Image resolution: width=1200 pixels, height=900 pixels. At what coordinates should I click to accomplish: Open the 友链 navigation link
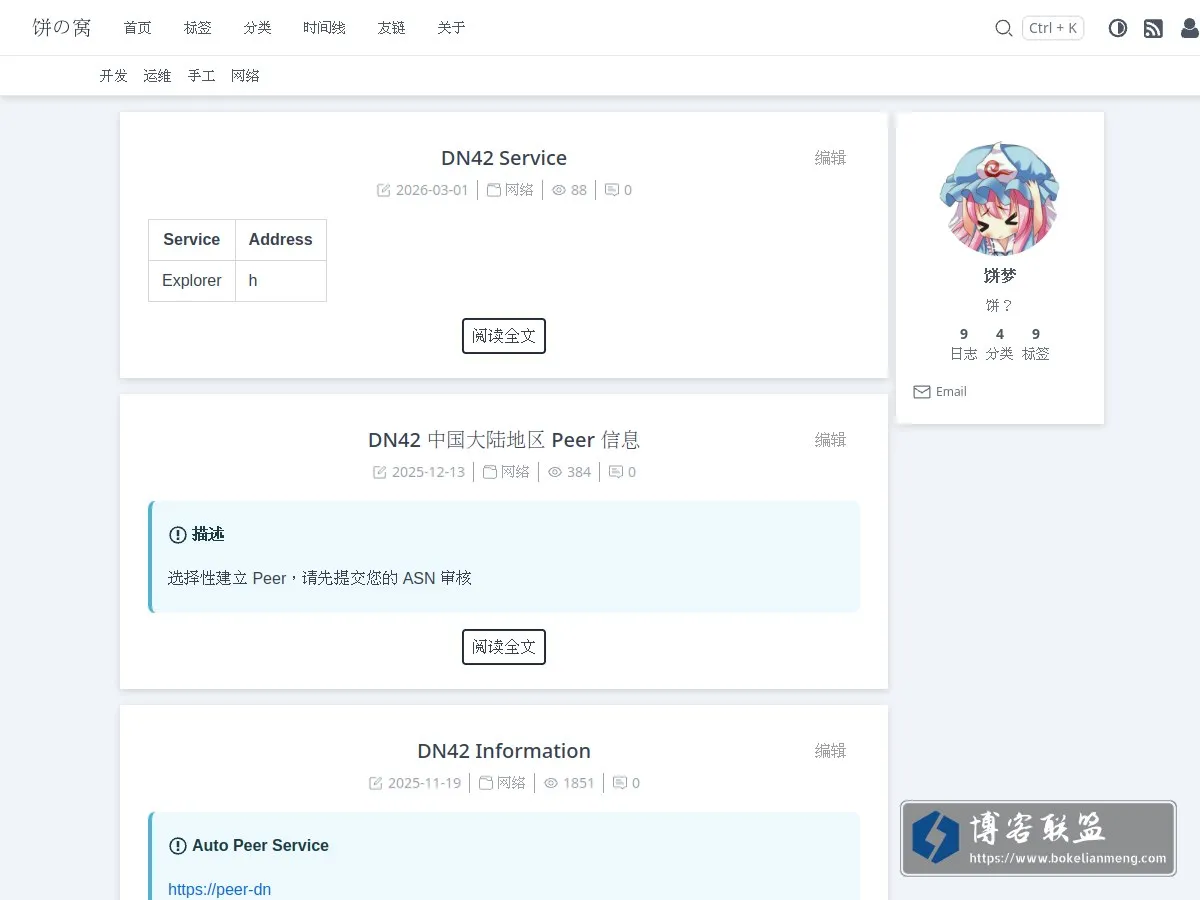pos(392,28)
